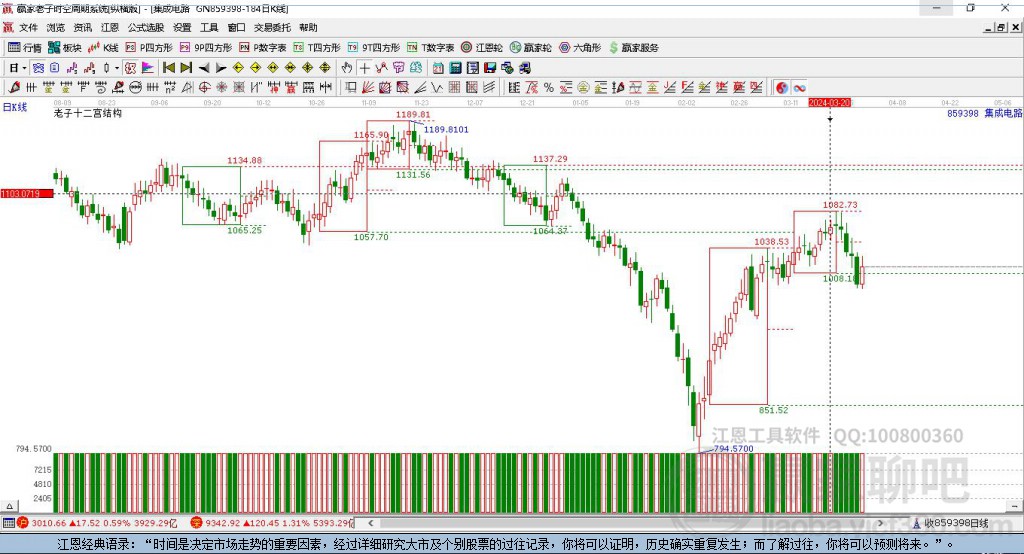The height and width of the screenshot is (554, 1024).
Task: Jump to first bar with skip-to-start icon
Action: click(x=168, y=67)
